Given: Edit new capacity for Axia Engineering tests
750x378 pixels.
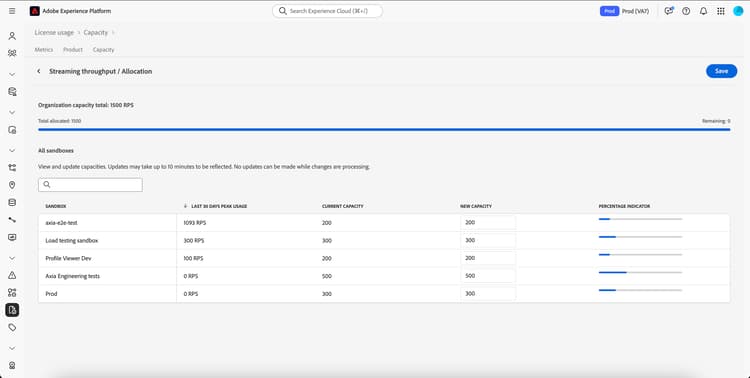Looking at the screenshot, I should [x=488, y=276].
